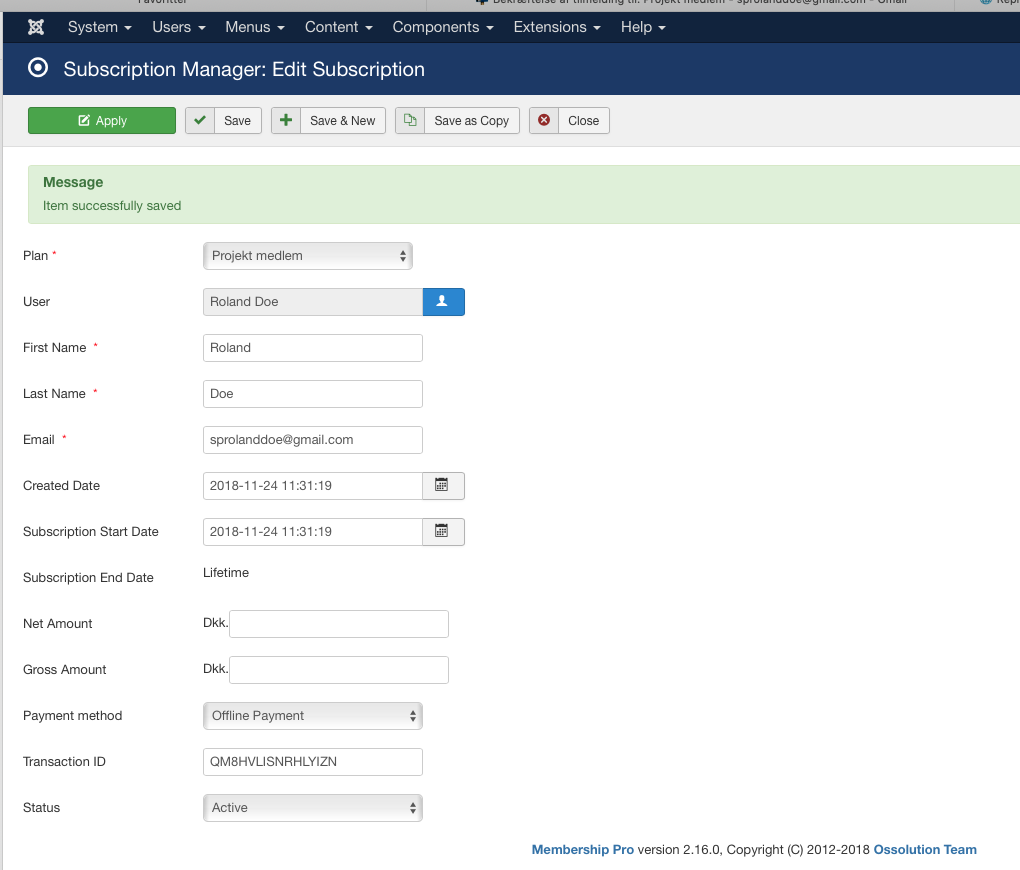
Task: Open the Payment method dropdown
Action: tap(312, 715)
